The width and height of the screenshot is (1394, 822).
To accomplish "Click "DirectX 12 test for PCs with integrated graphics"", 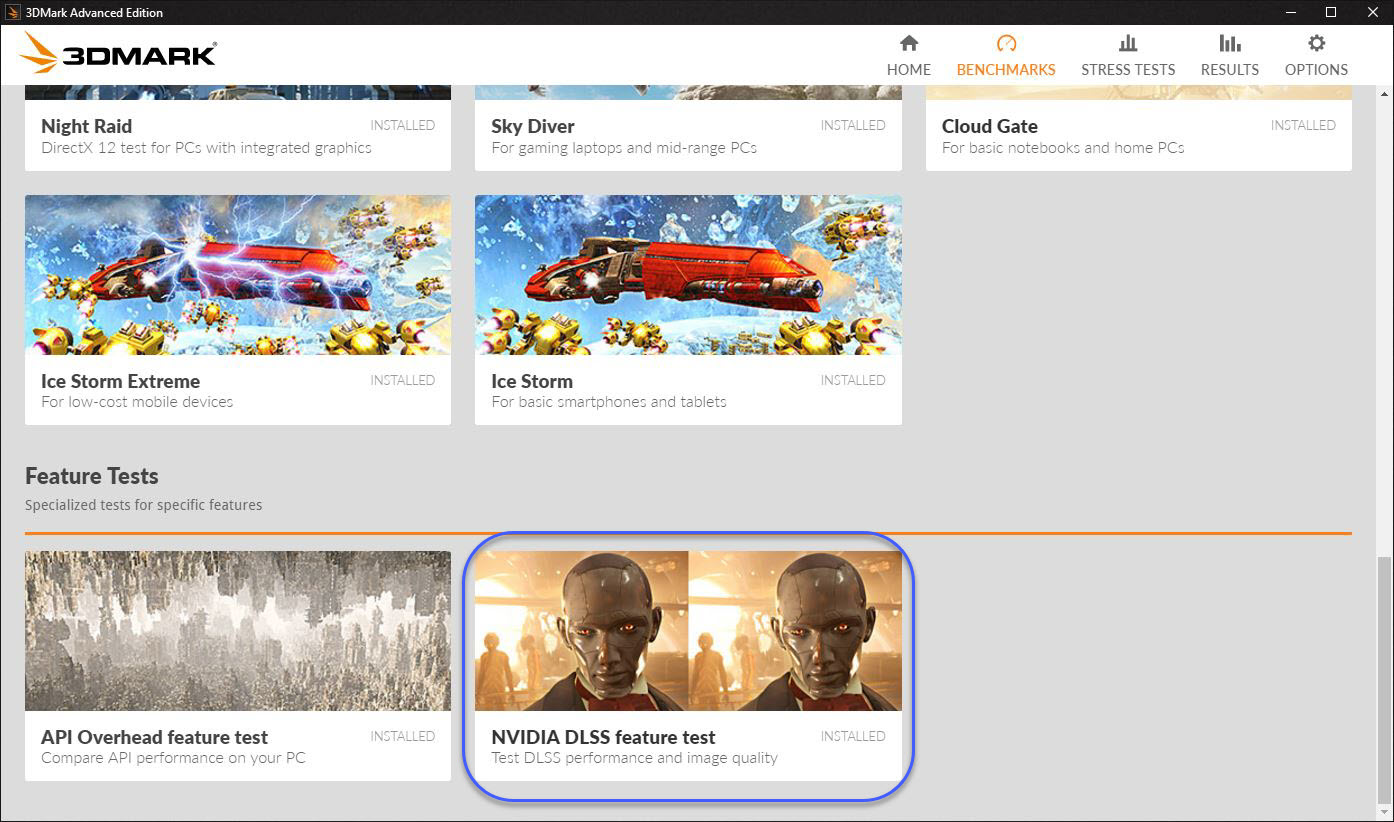I will [x=206, y=148].
